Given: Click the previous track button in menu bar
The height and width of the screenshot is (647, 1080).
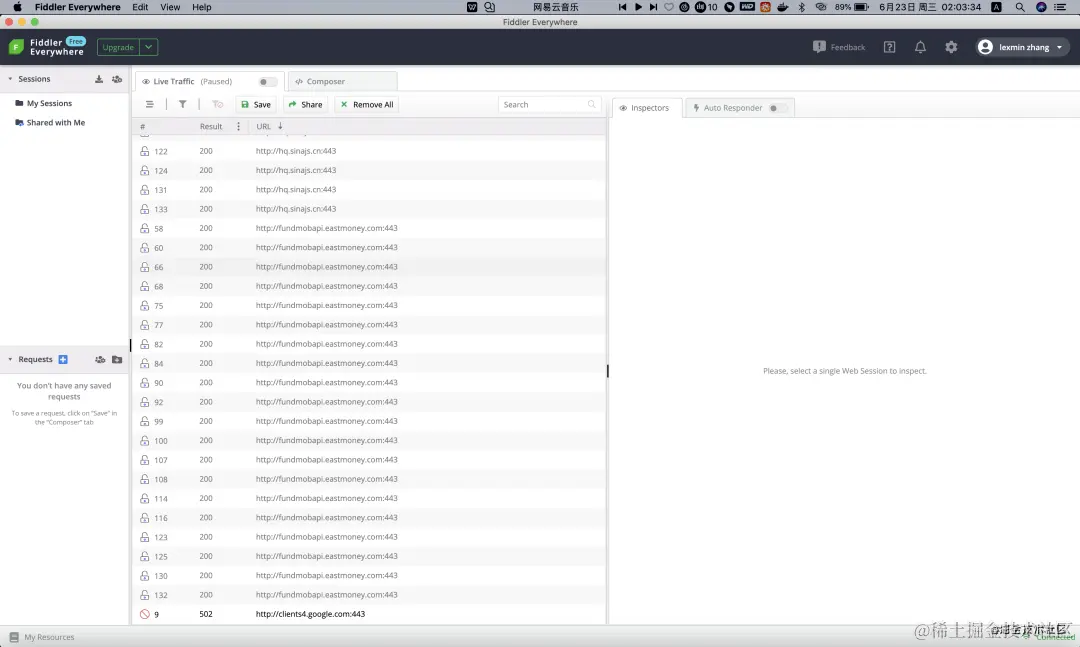Looking at the screenshot, I should coord(622,7).
